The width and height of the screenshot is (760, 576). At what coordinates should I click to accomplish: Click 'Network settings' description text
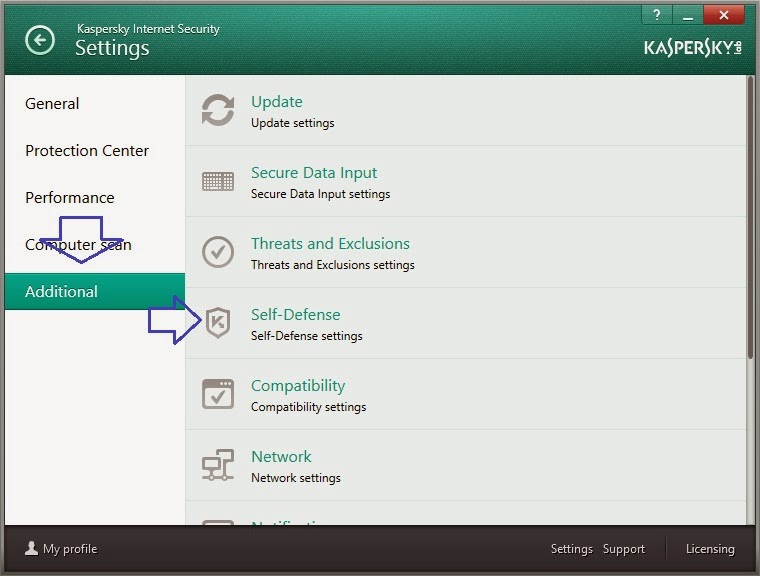pyautogui.click(x=296, y=478)
